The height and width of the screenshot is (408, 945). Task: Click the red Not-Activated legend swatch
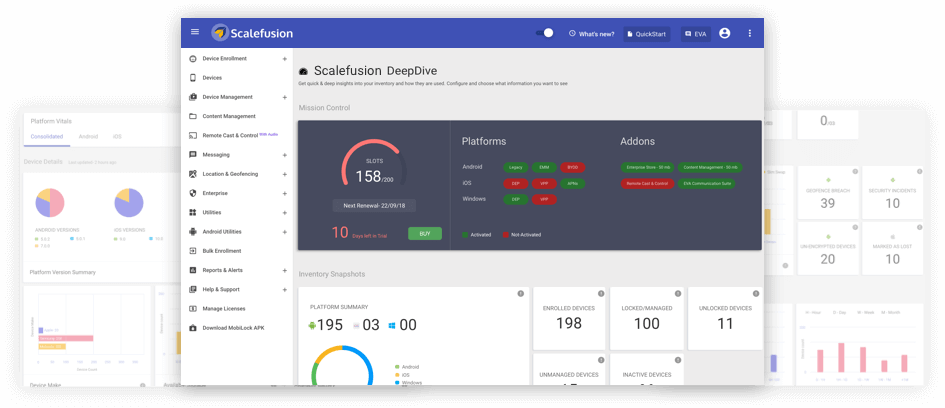(x=505, y=234)
